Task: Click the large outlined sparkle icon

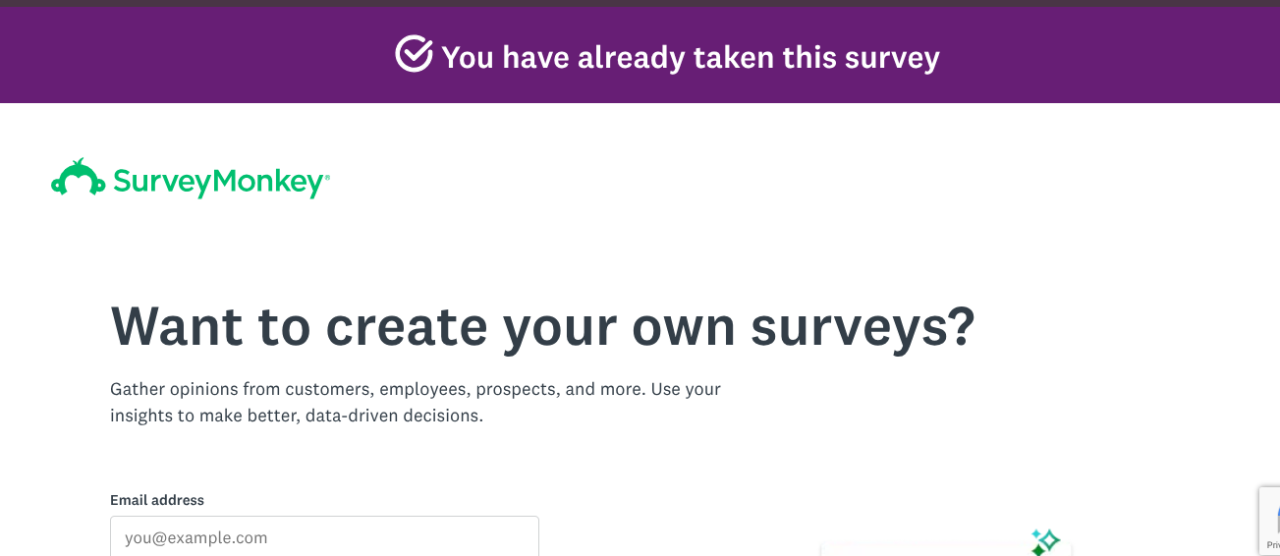Action: coord(1048,539)
